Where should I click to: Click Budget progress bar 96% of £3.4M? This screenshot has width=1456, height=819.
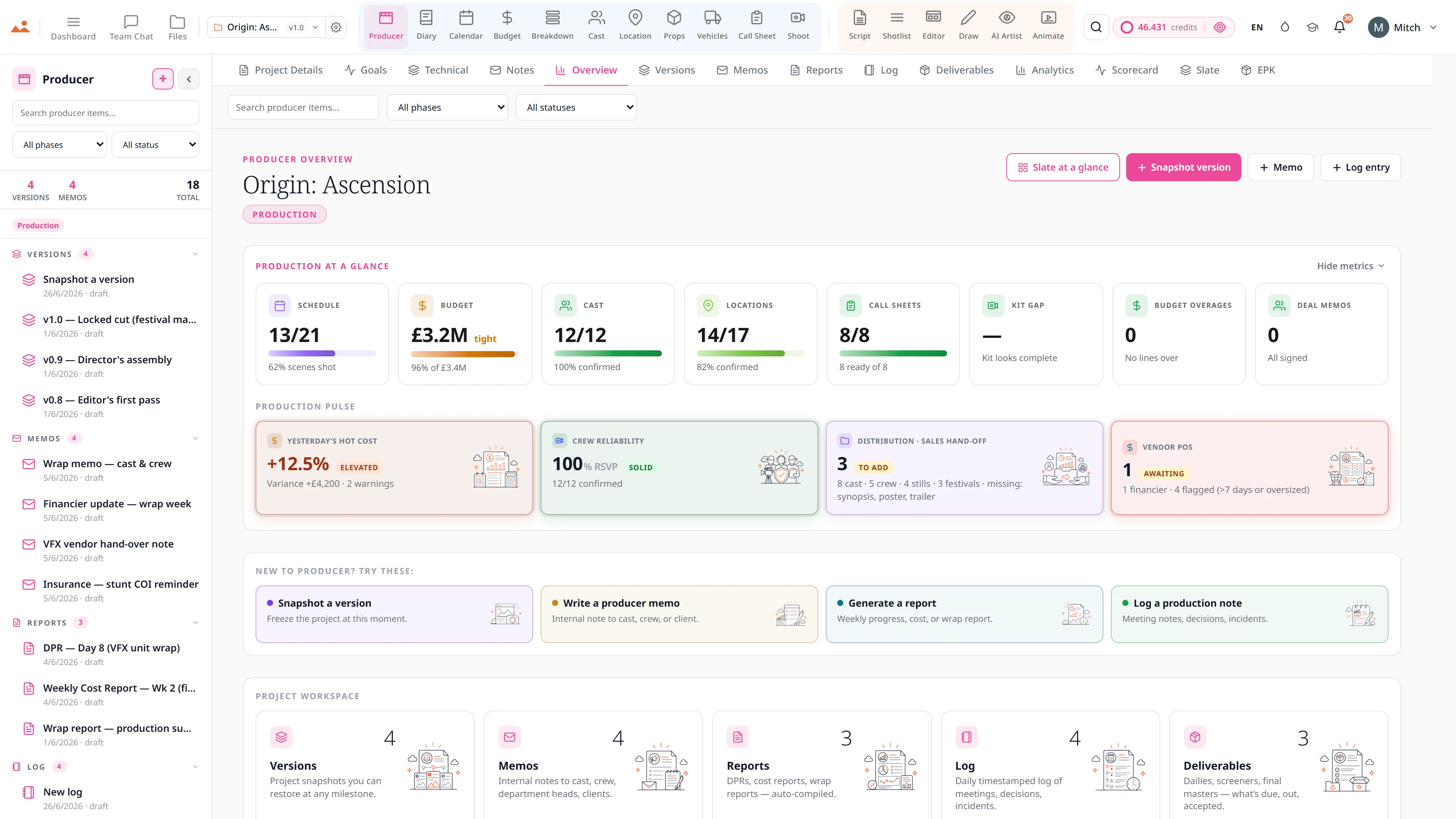(x=464, y=355)
